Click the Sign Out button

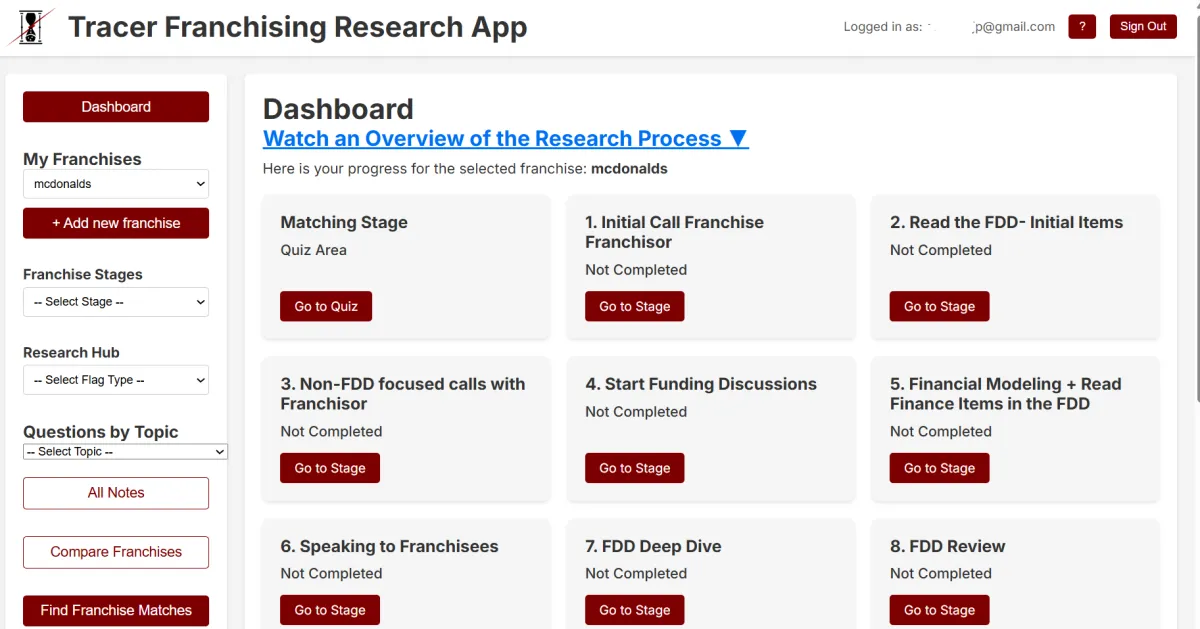1143,27
